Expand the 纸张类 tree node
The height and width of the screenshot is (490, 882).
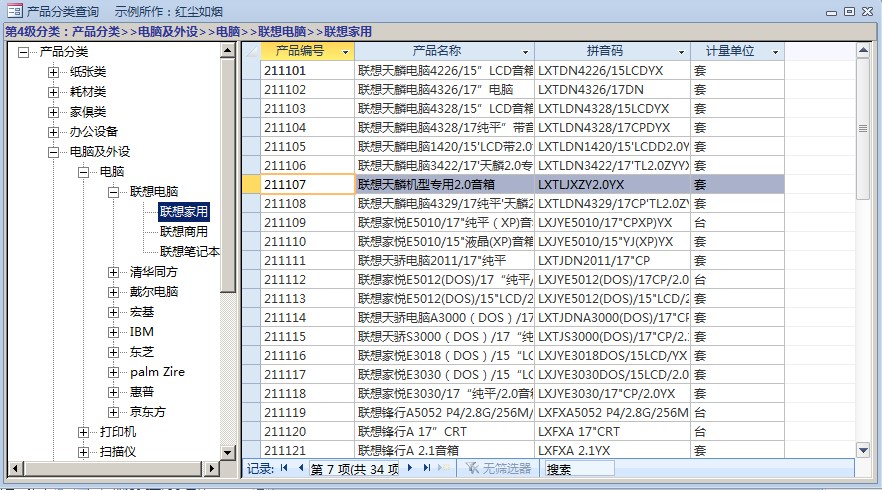click(x=53, y=72)
